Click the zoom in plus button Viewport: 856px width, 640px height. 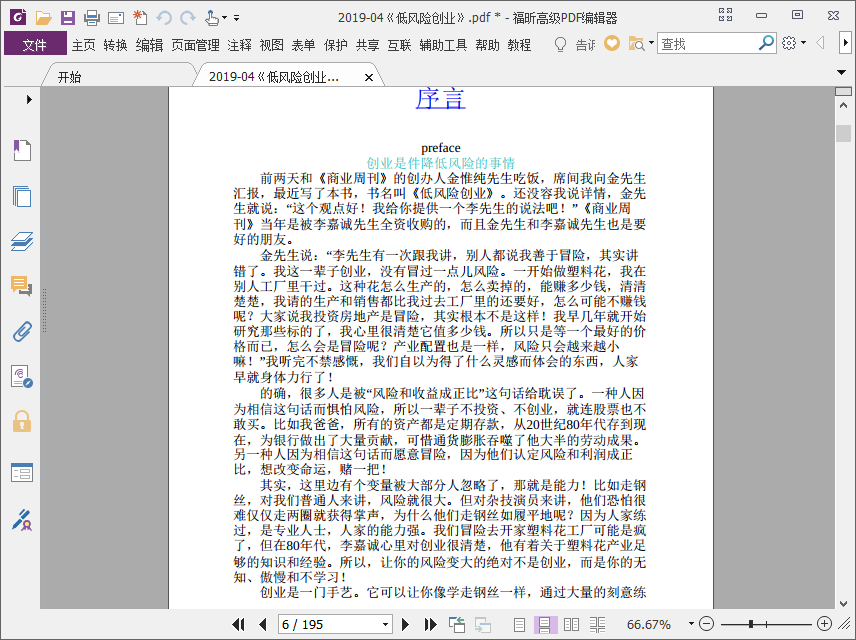(824, 624)
